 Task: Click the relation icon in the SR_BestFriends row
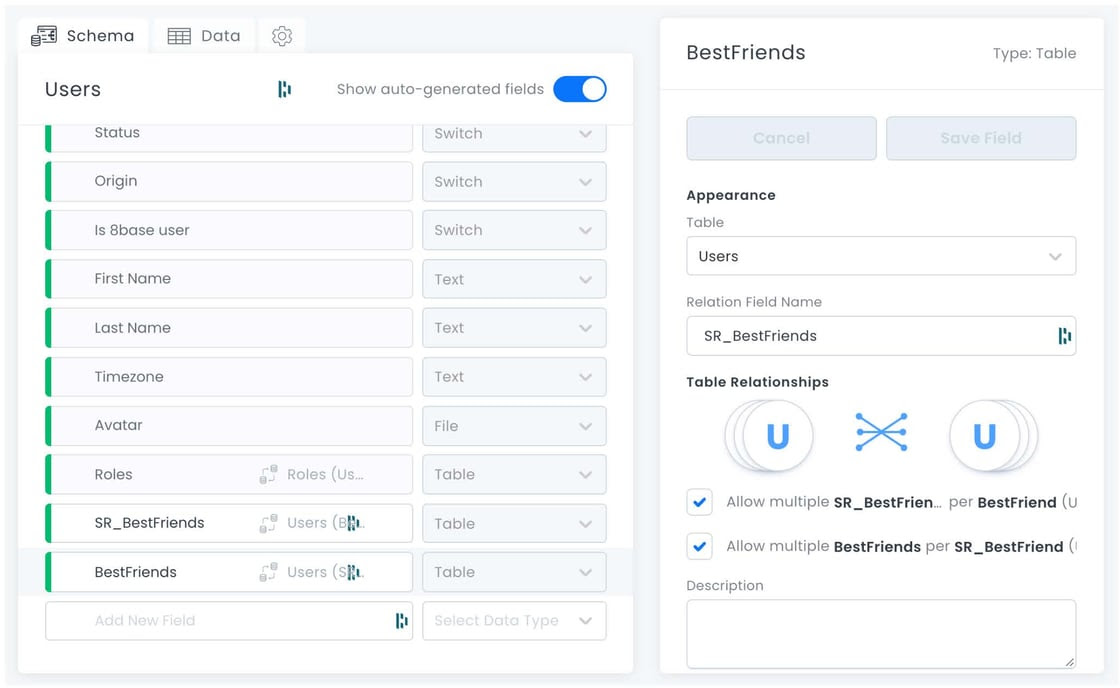pyautogui.click(x=269, y=524)
